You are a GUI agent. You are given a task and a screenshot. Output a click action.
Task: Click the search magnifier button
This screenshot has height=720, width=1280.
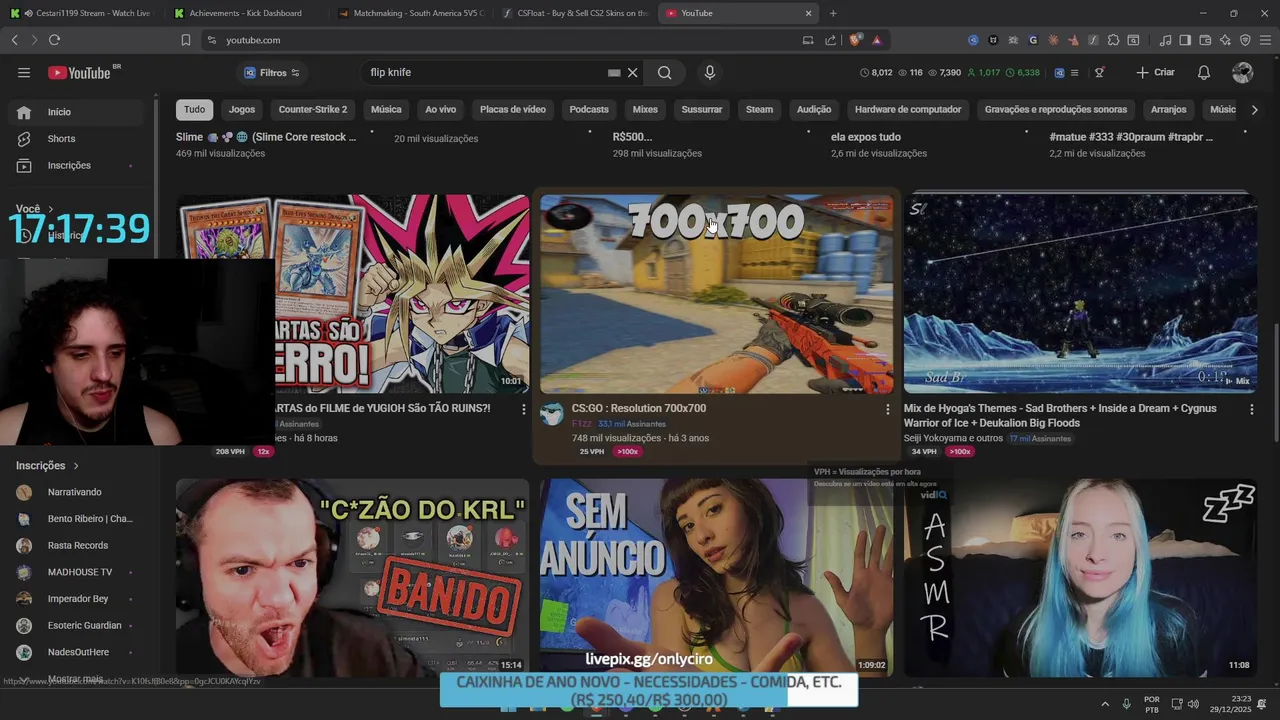665,73
